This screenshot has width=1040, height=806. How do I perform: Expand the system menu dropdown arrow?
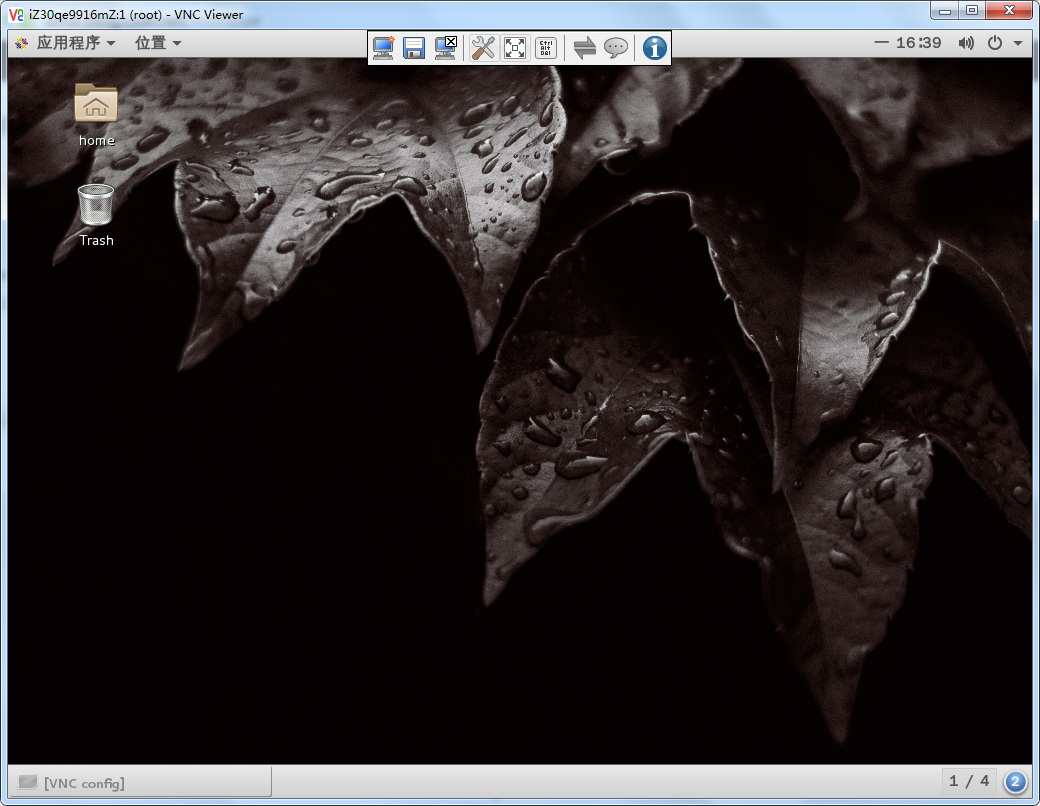pyautogui.click(x=1017, y=43)
